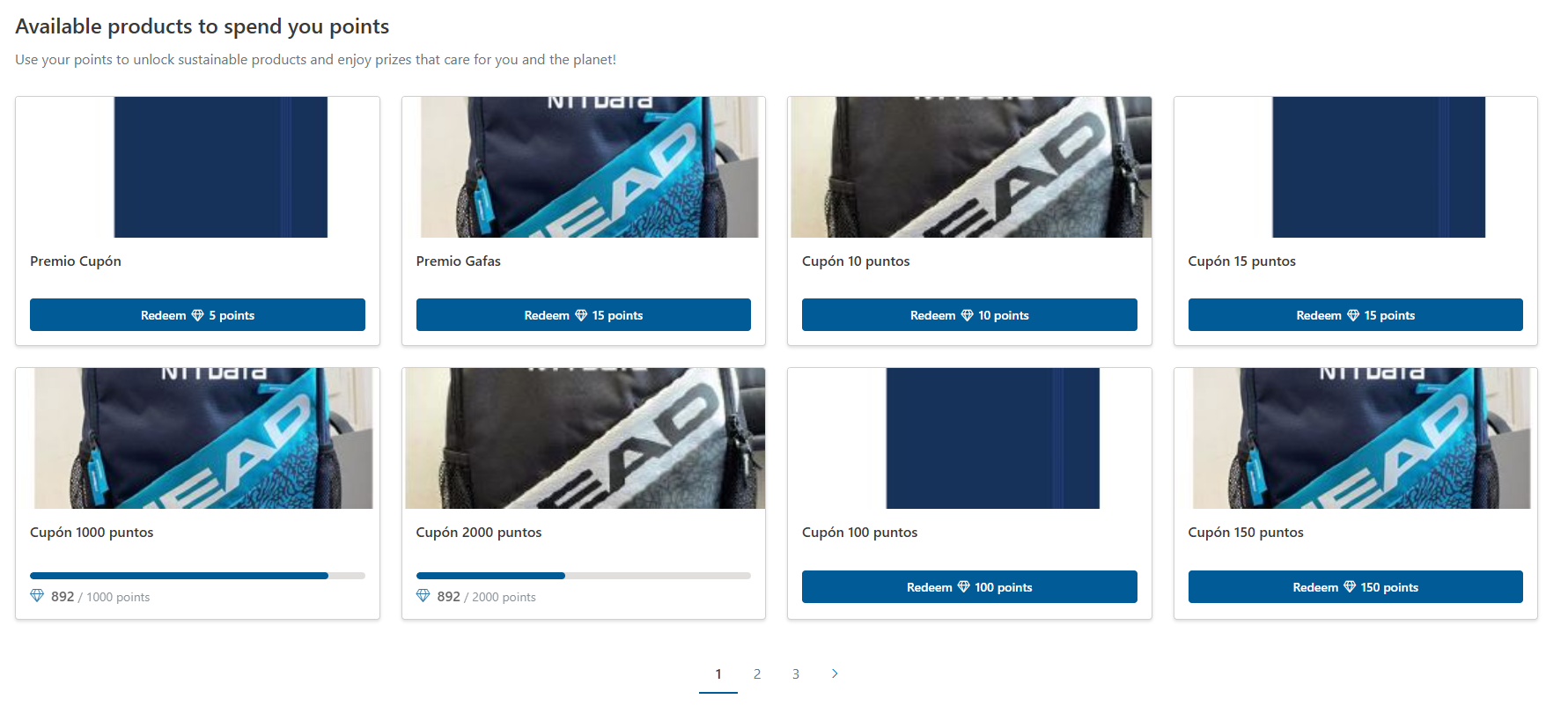1568x721 pixels.
Task: Click Cupón 1000 puntos progress bar
Action: [197, 576]
